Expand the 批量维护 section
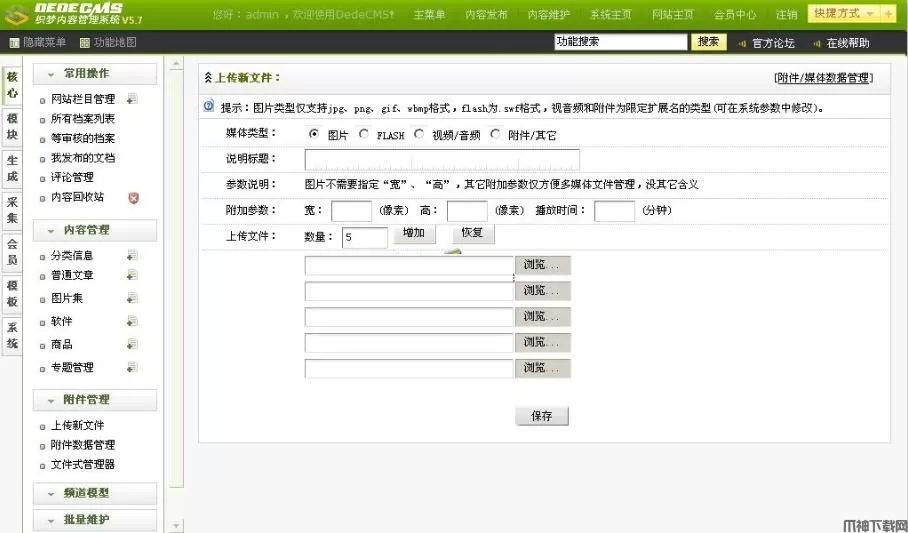 click(x=95, y=520)
